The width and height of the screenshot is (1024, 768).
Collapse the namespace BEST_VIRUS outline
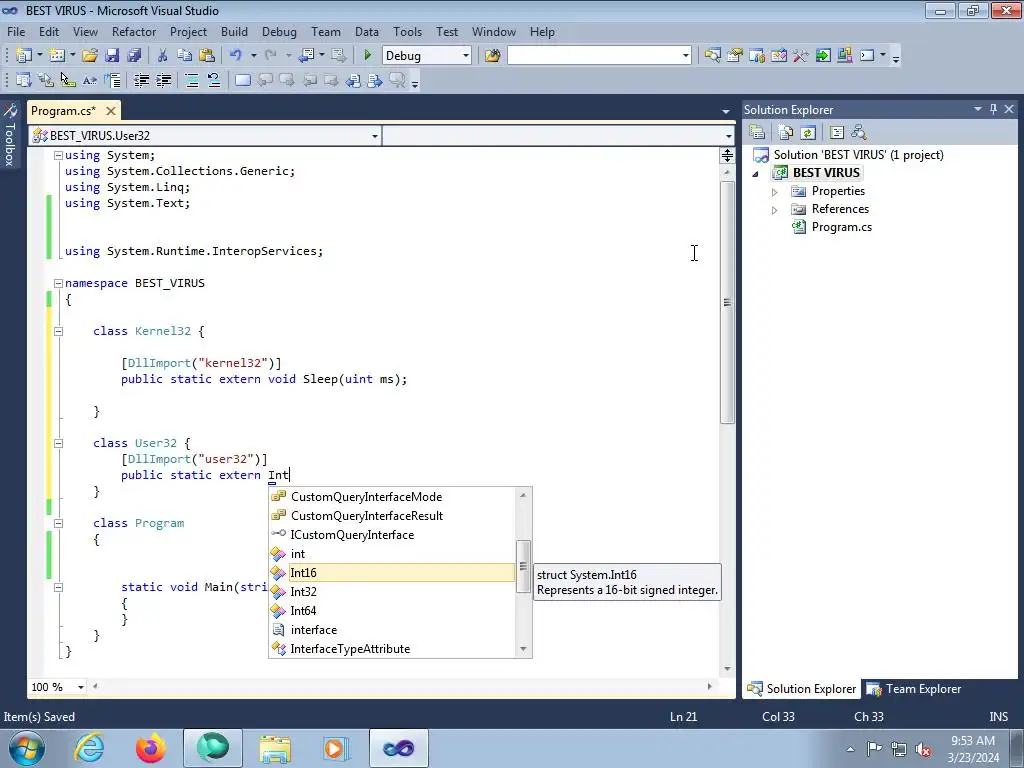[x=58, y=283]
